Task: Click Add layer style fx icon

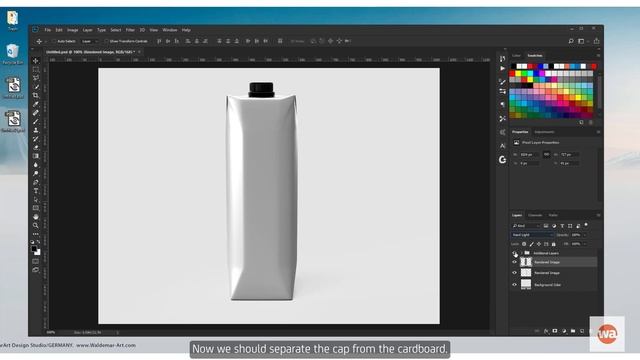Action: pyautogui.click(x=546, y=331)
